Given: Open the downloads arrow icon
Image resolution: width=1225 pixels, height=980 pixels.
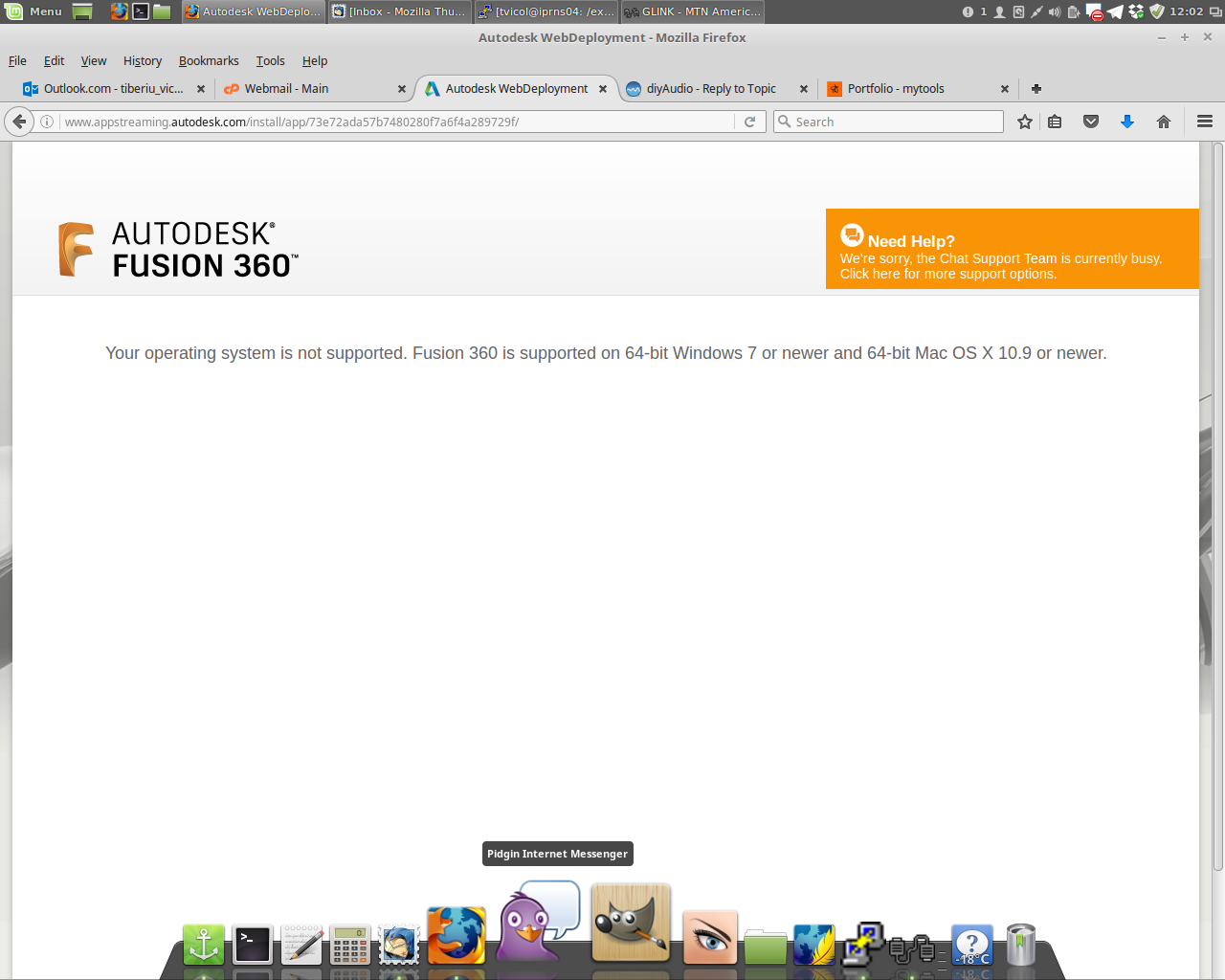Looking at the screenshot, I should point(1127,122).
